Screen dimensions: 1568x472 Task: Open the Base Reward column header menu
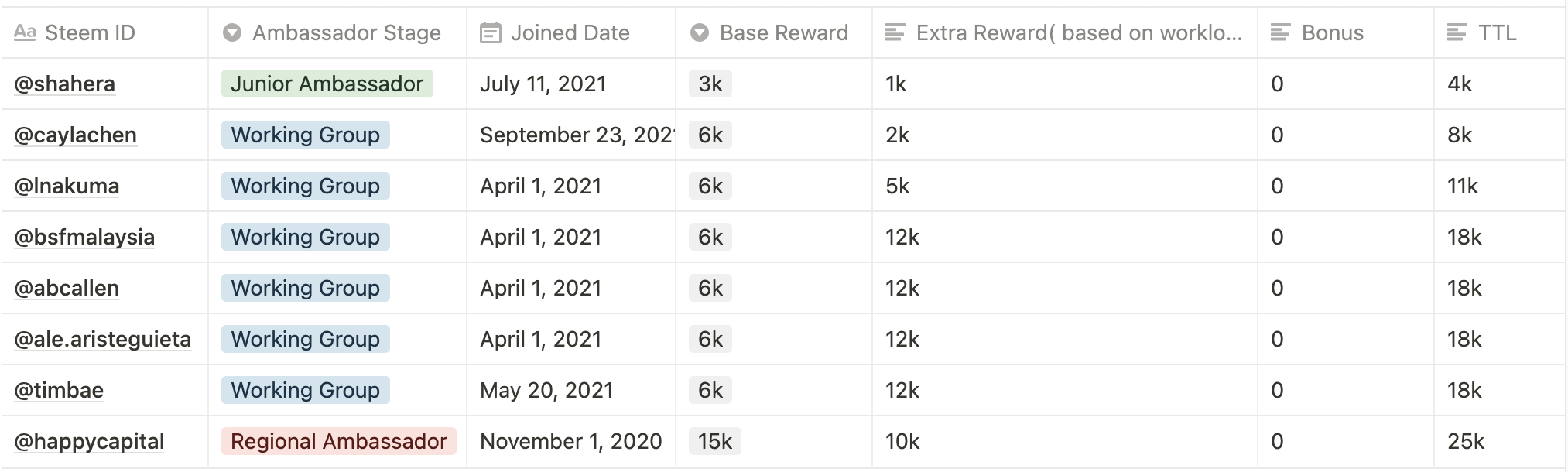click(774, 32)
